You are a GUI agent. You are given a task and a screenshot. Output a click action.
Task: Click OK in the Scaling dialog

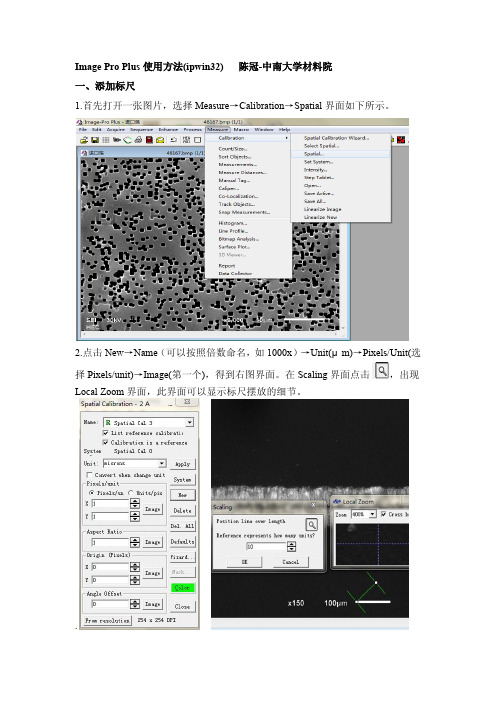click(244, 561)
